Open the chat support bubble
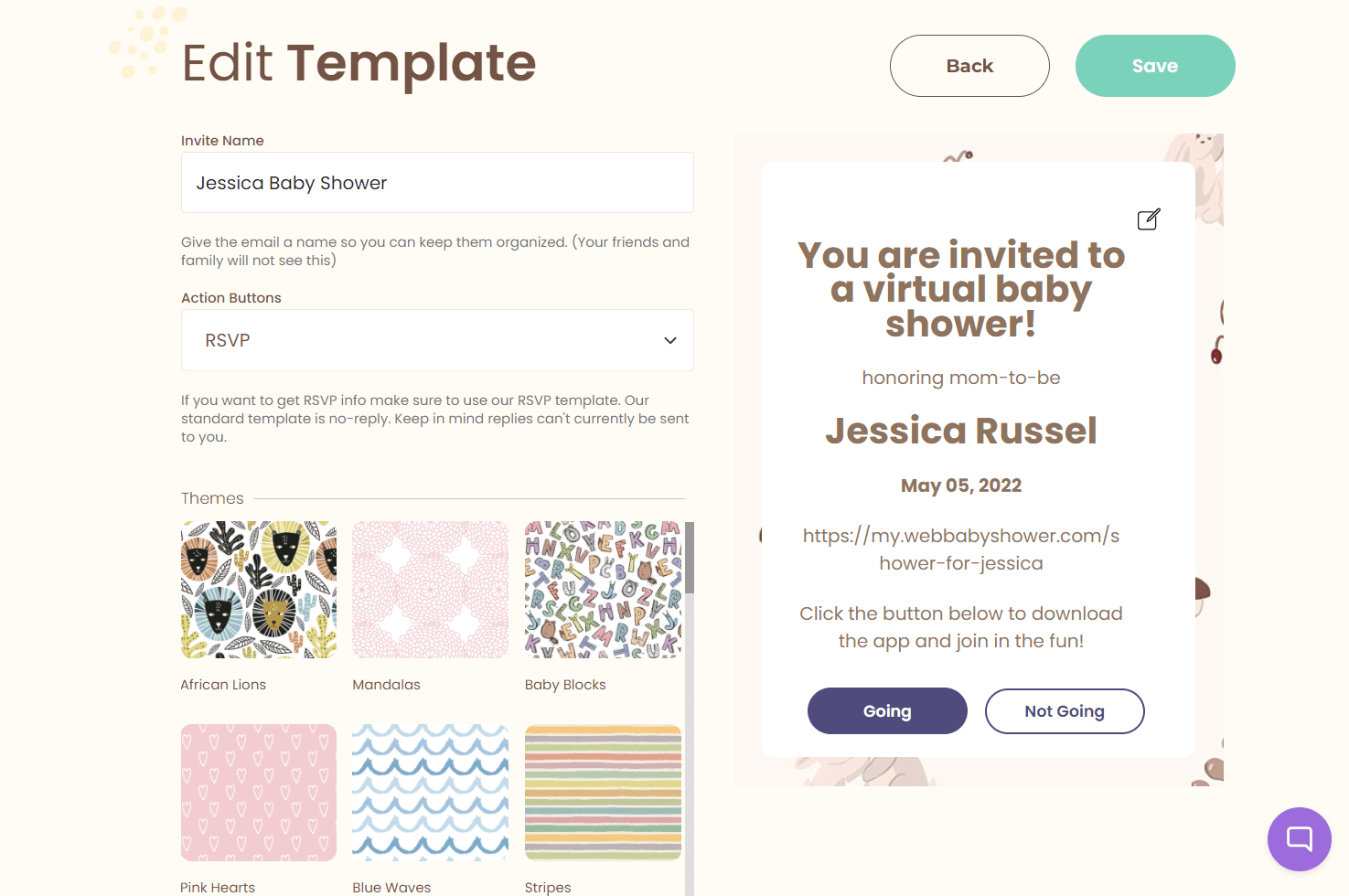 pyautogui.click(x=1299, y=838)
